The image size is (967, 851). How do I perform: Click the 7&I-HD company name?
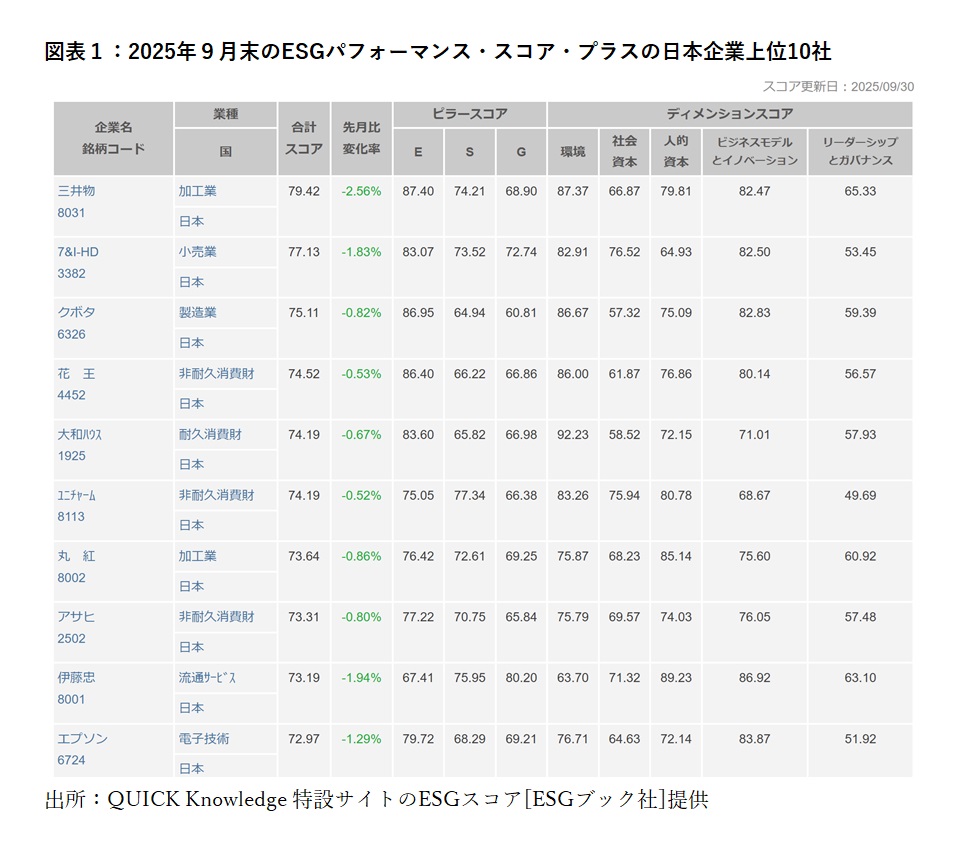click(78, 252)
